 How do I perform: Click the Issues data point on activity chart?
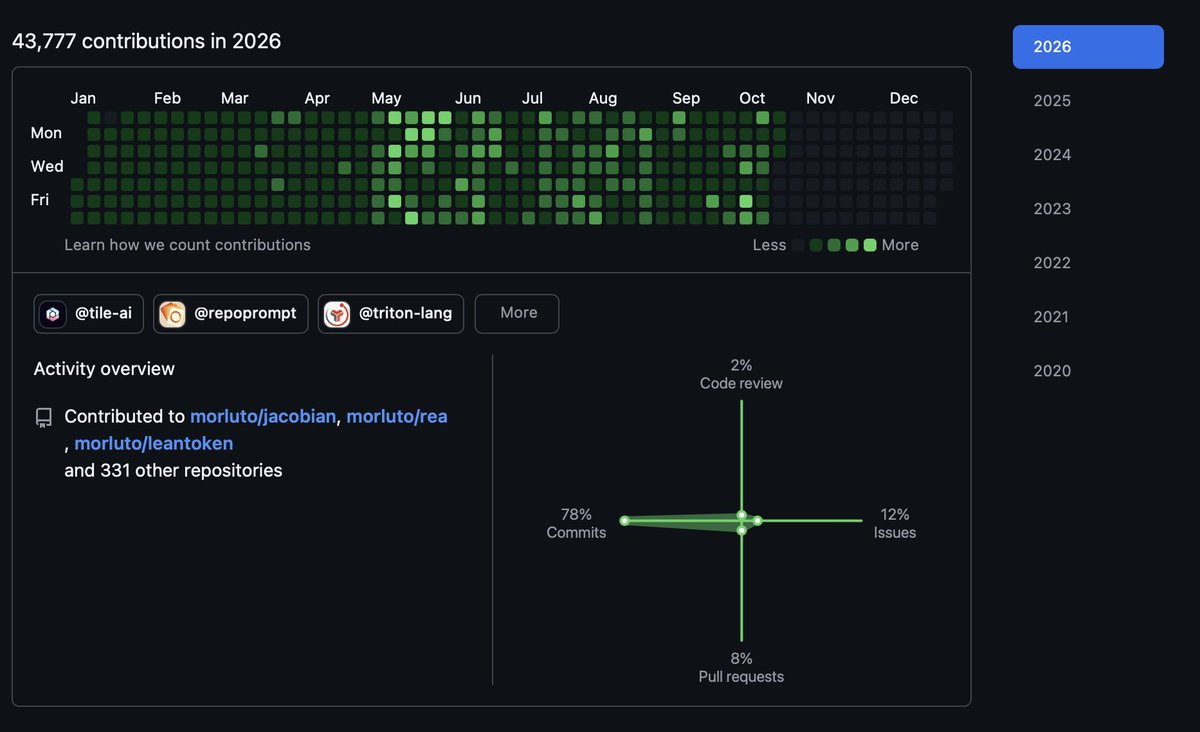758,521
